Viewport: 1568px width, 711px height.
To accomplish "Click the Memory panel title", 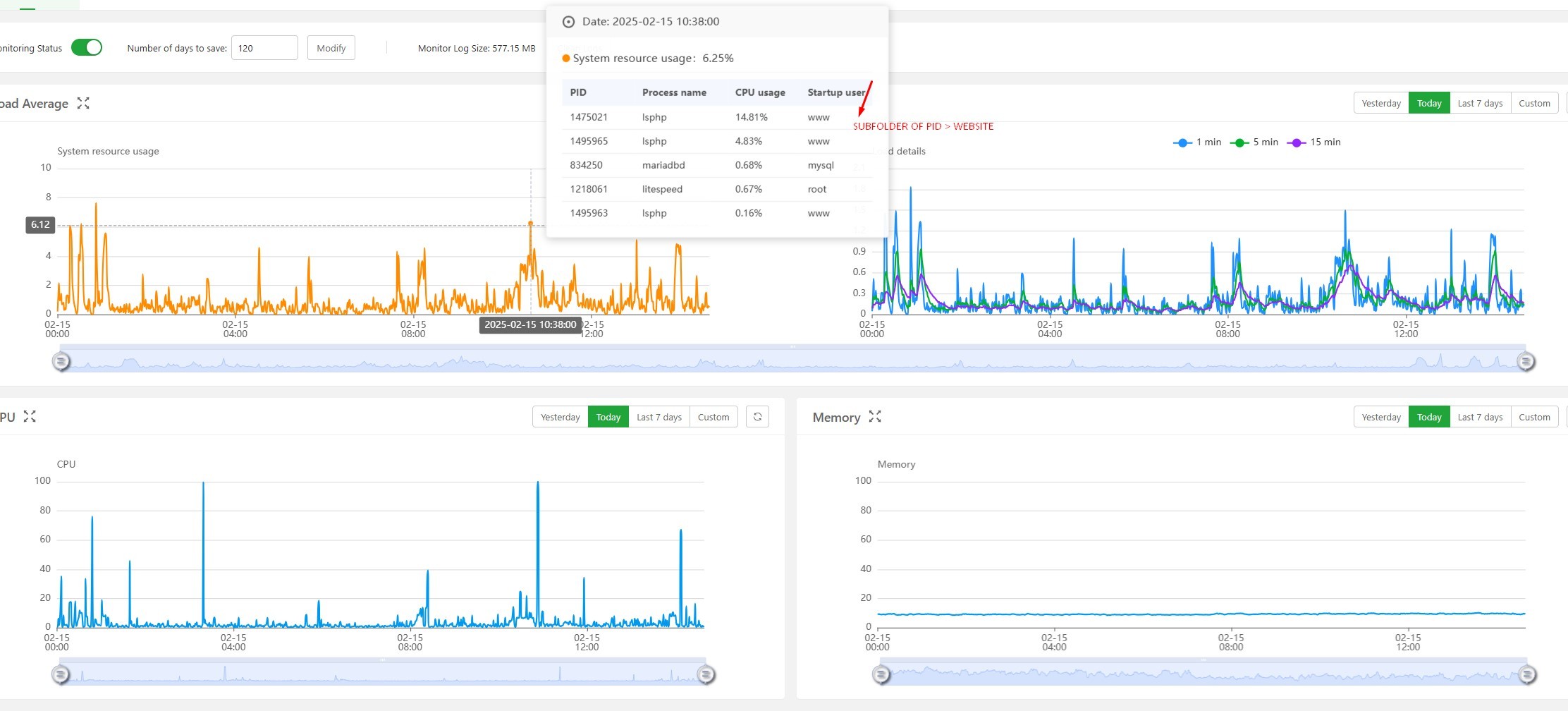I will [836, 417].
